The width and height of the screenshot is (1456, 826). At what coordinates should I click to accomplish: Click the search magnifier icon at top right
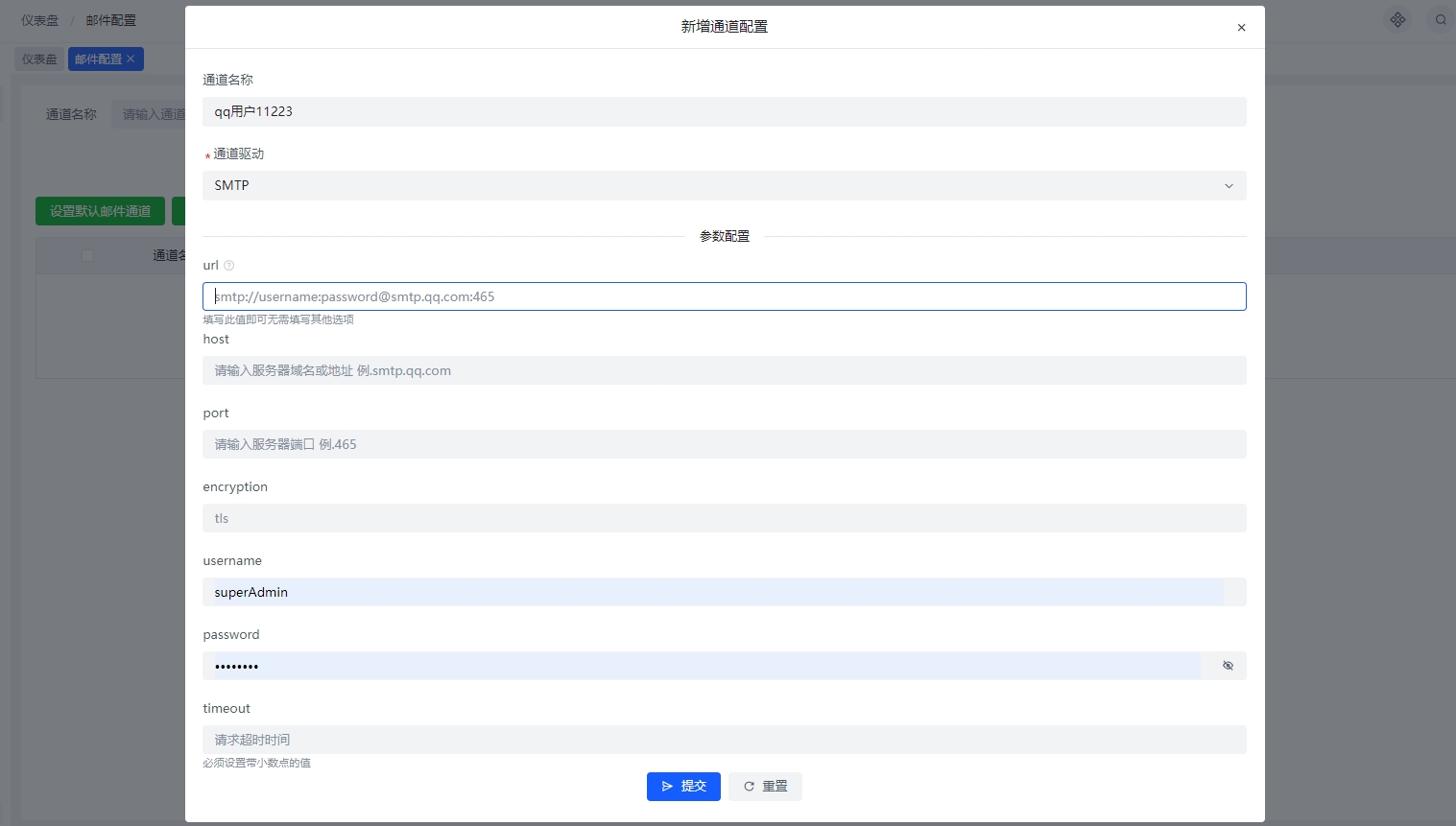point(1441,19)
